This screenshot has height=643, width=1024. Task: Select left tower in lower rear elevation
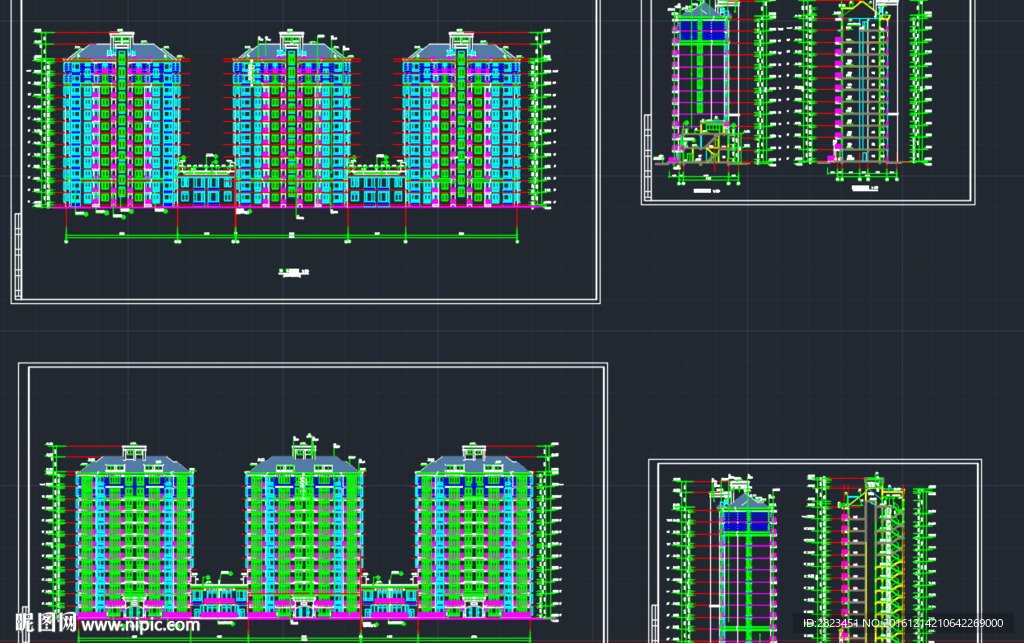point(135,530)
